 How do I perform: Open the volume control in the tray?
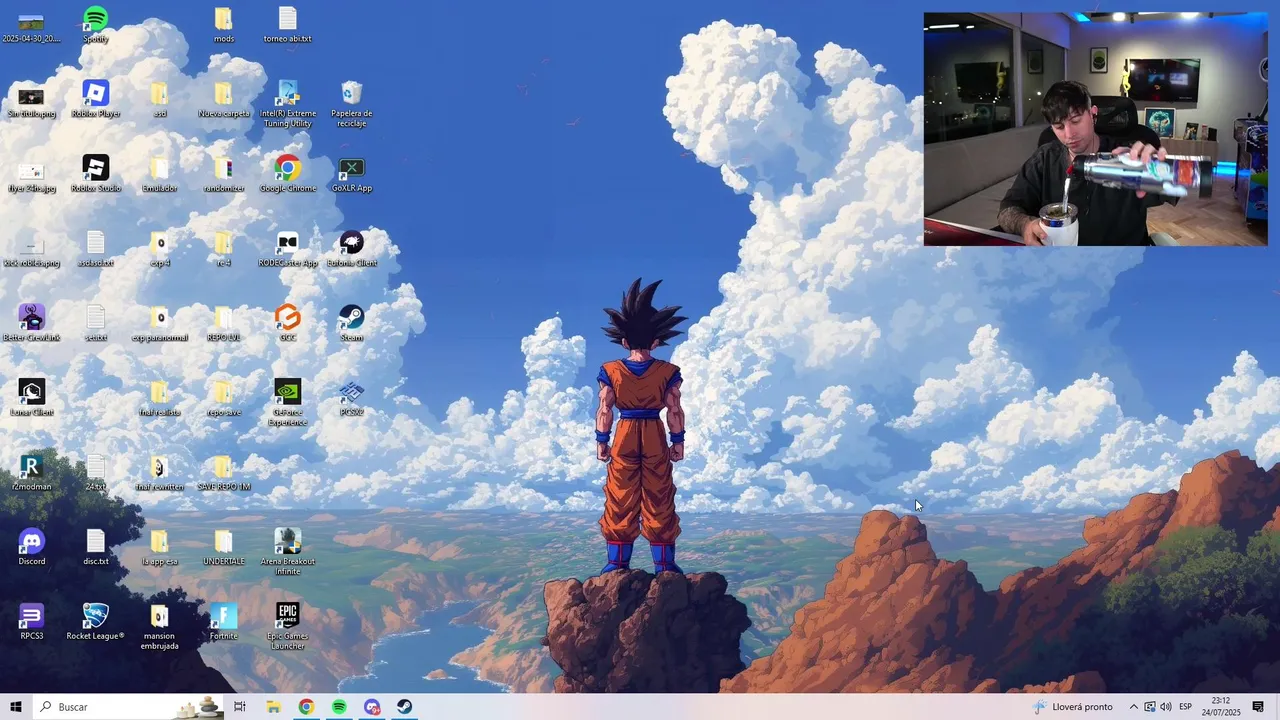[1165, 707]
